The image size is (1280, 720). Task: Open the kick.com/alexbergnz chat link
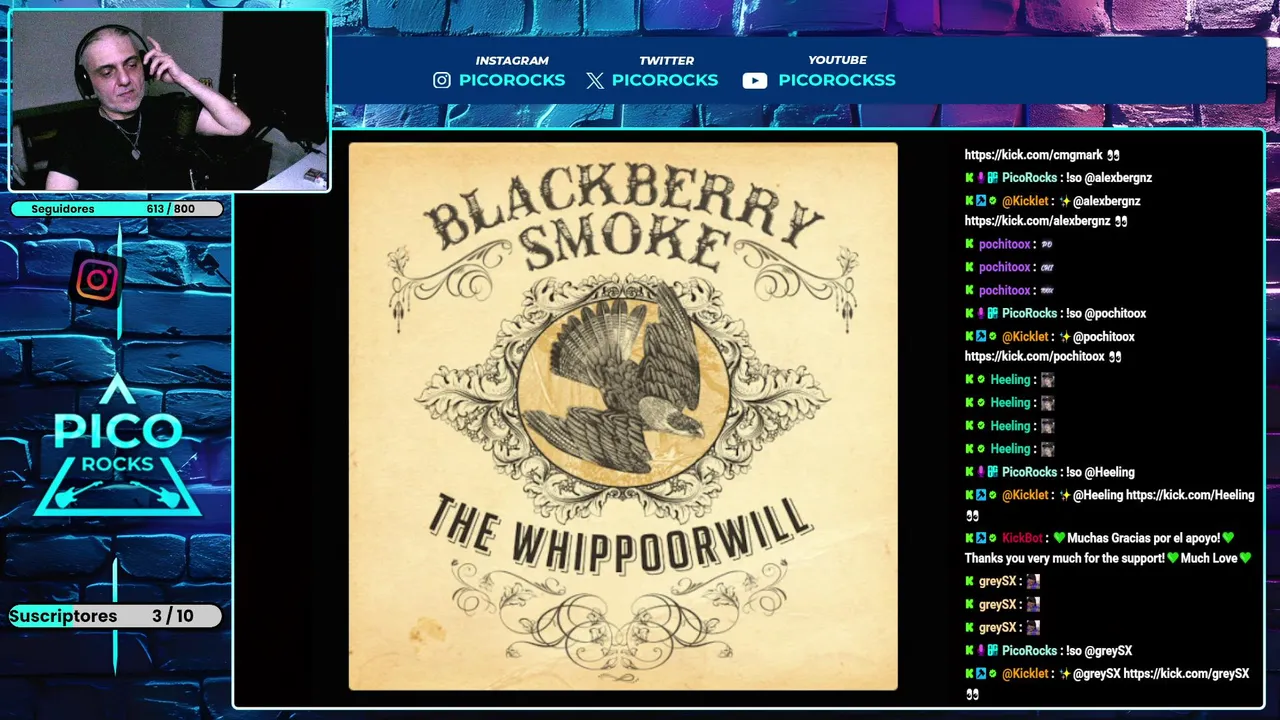(1037, 221)
